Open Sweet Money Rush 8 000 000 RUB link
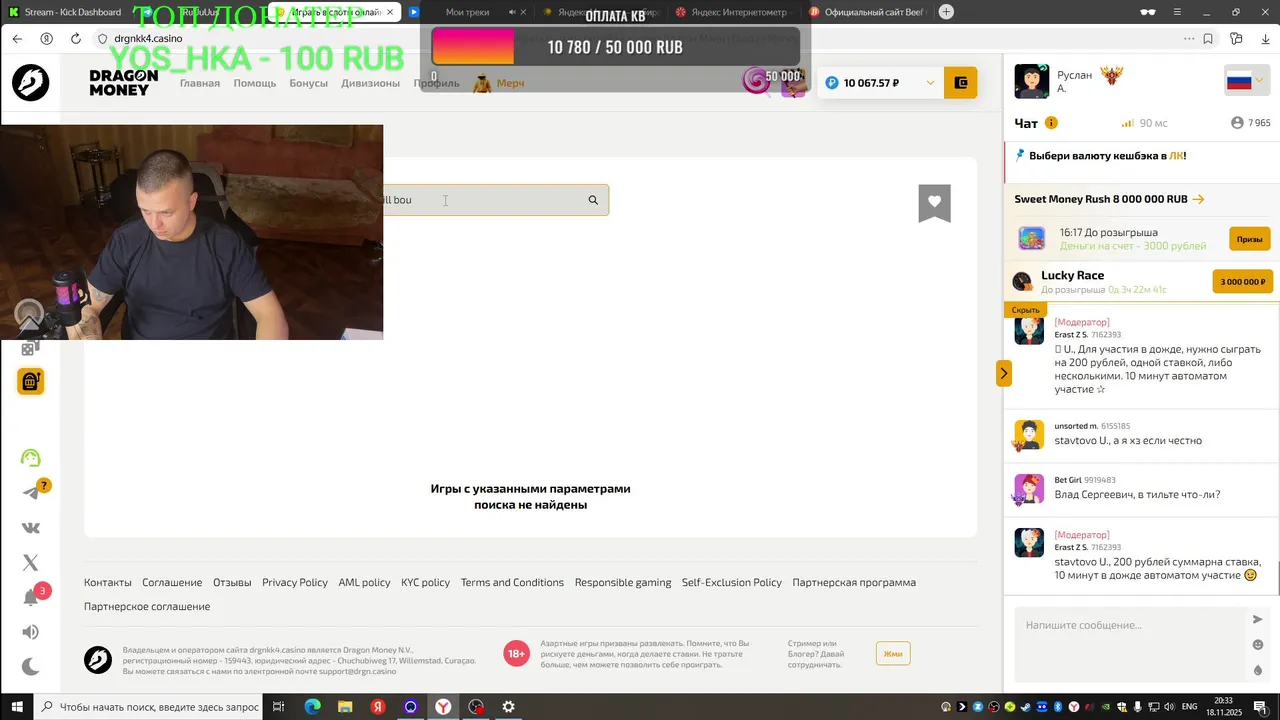 point(1109,199)
